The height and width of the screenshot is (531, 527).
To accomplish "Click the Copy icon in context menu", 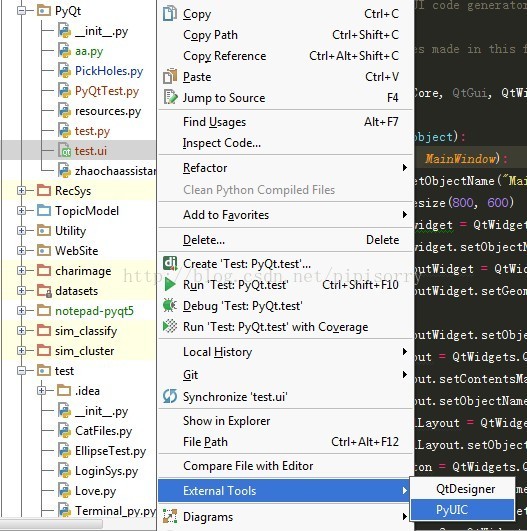I will click(170, 14).
